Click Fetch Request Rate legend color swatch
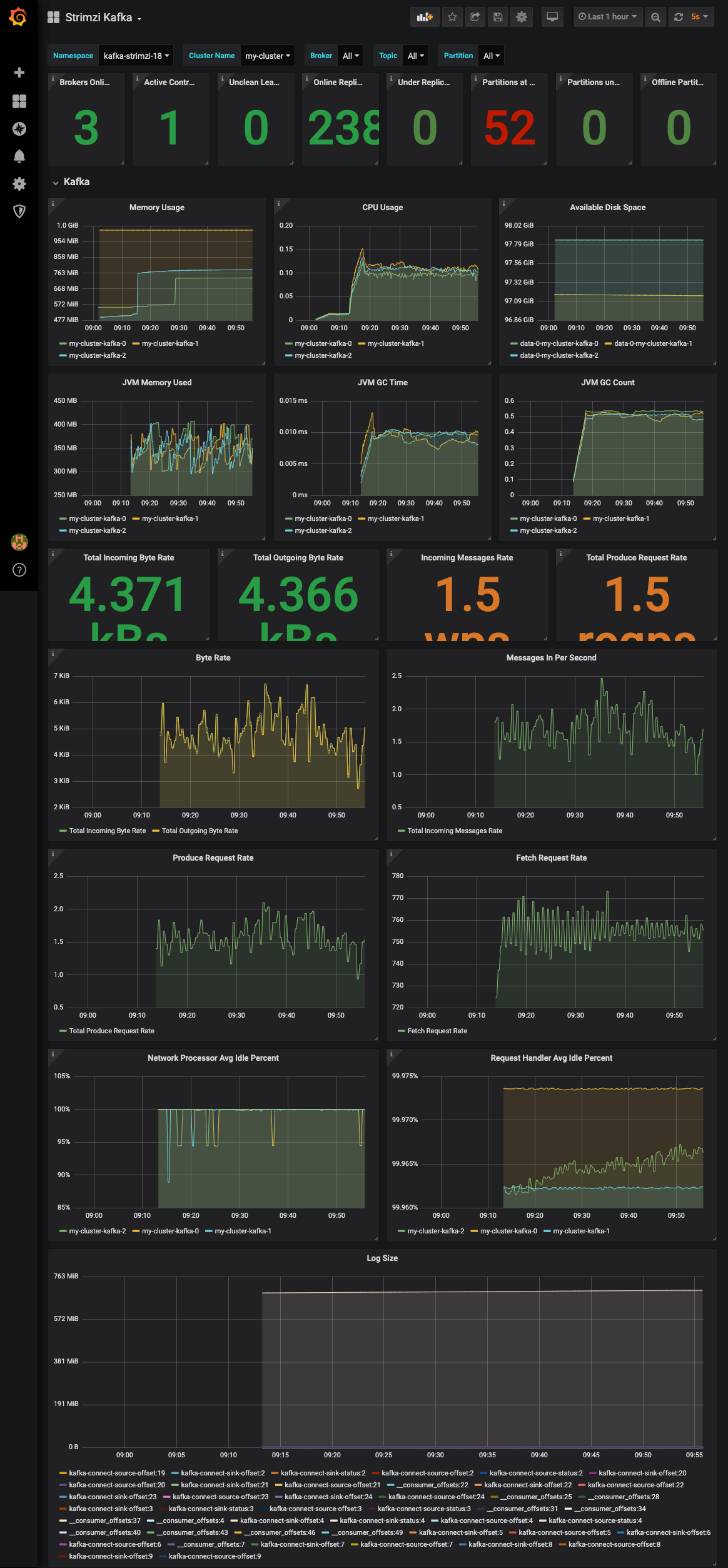The width and height of the screenshot is (728, 1568). click(401, 1031)
